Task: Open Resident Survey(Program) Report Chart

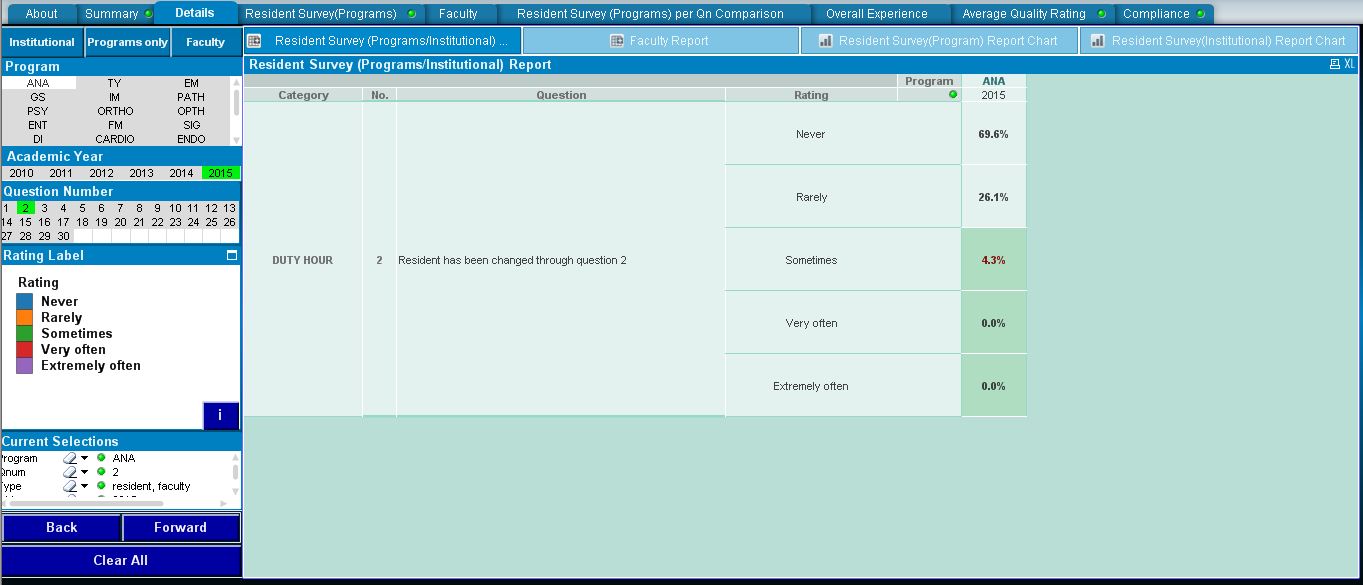Action: tap(938, 41)
